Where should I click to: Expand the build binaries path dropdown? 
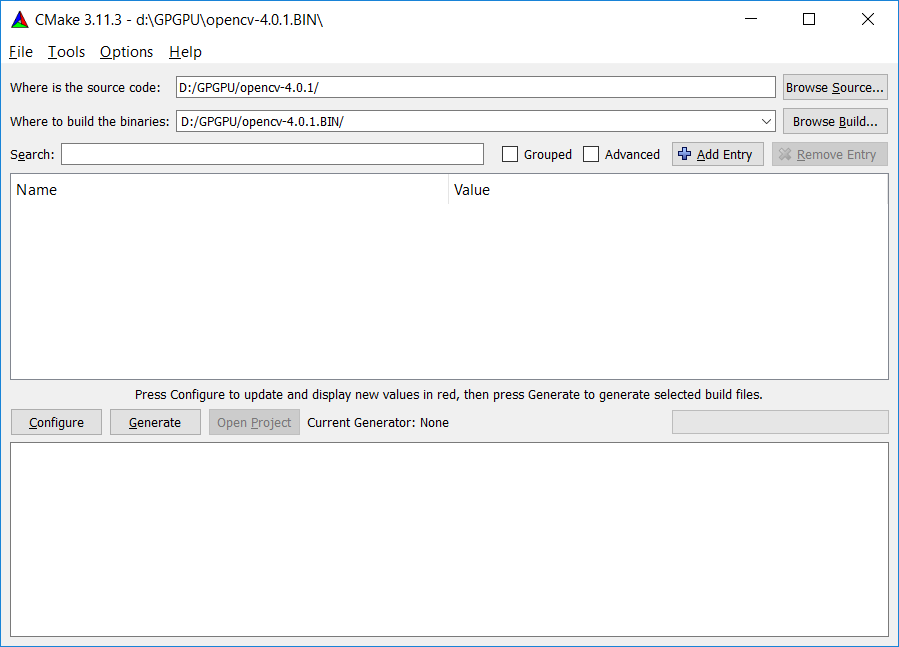coord(766,122)
